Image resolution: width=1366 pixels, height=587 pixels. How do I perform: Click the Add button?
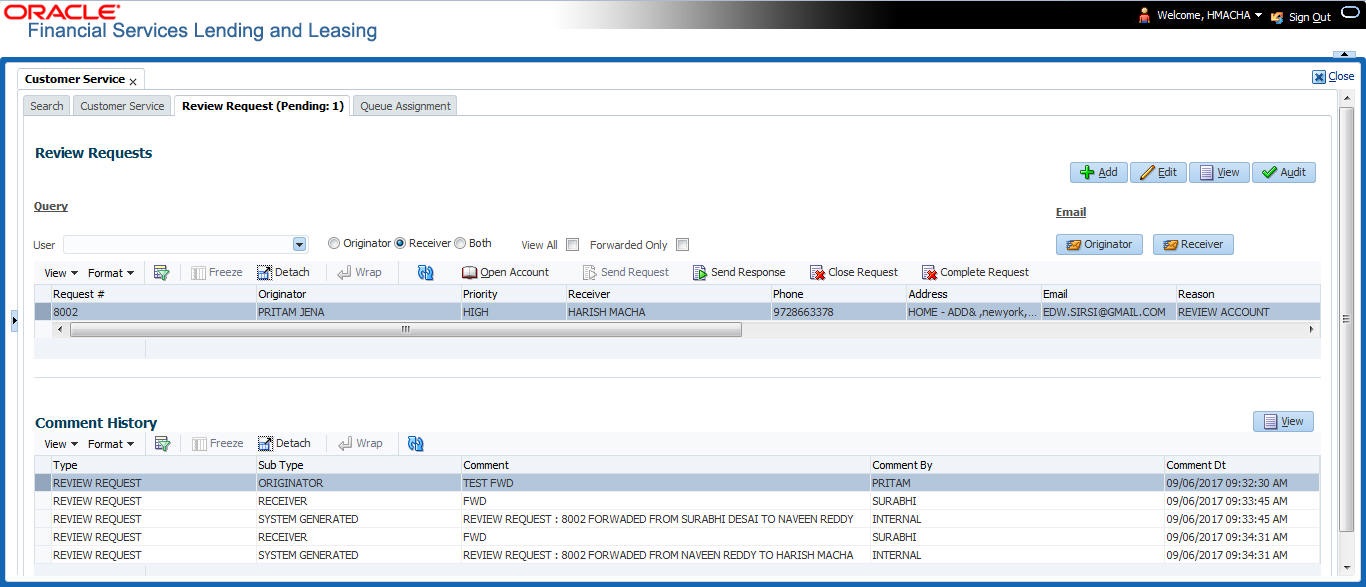(x=1099, y=172)
